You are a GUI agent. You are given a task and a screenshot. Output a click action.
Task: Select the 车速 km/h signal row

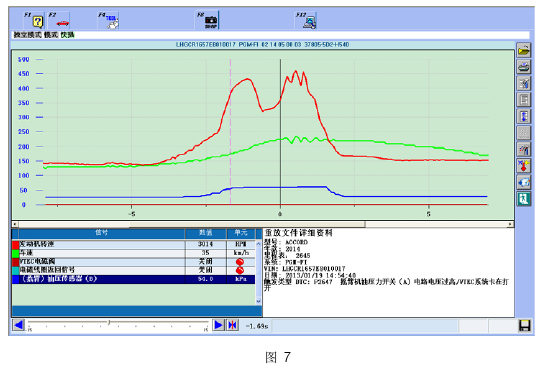click(x=133, y=253)
